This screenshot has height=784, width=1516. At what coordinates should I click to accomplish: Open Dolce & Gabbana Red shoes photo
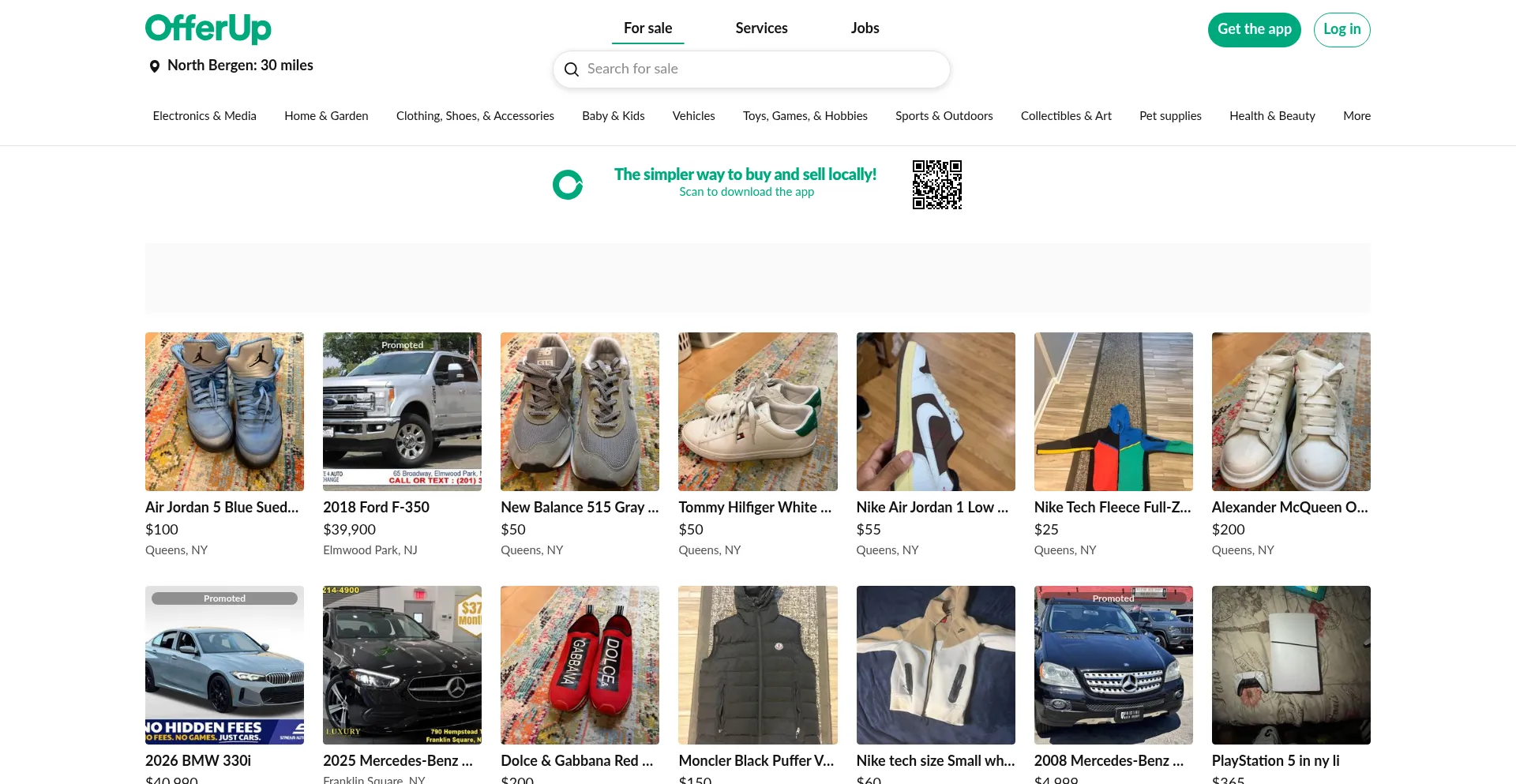point(580,665)
